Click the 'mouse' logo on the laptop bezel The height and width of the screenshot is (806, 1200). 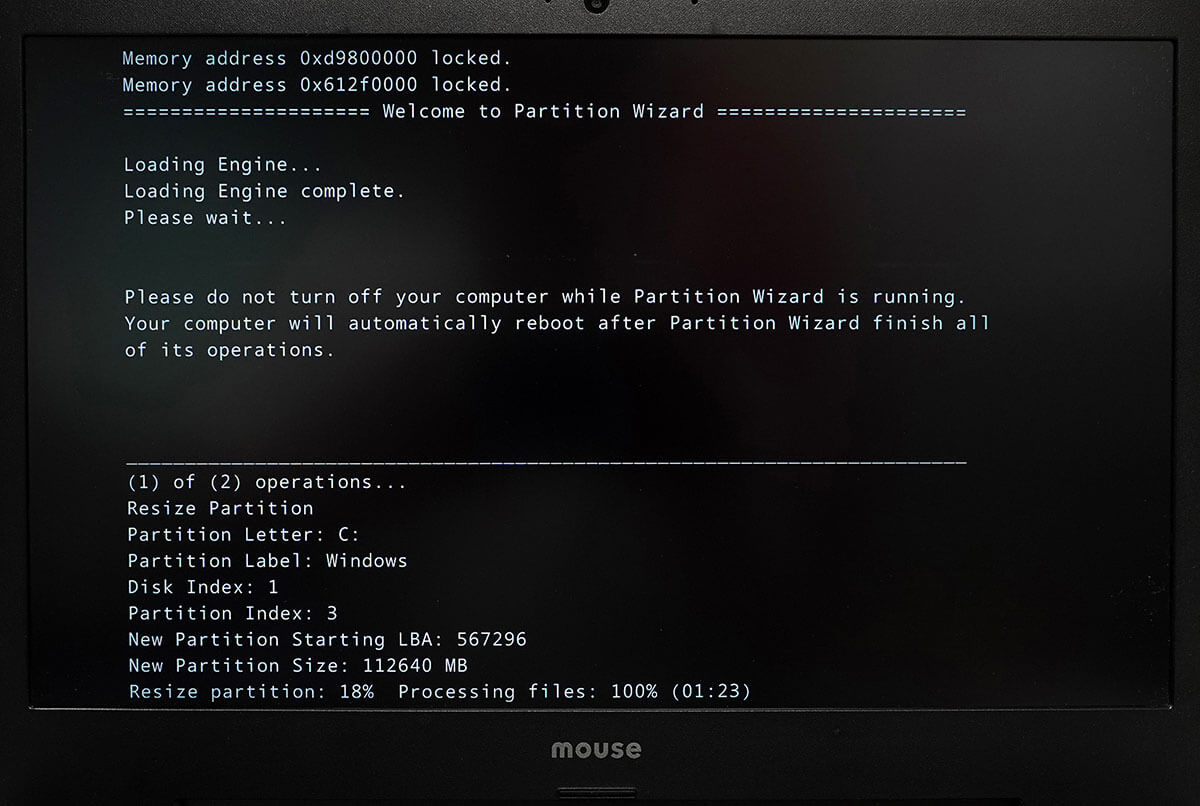coord(596,750)
